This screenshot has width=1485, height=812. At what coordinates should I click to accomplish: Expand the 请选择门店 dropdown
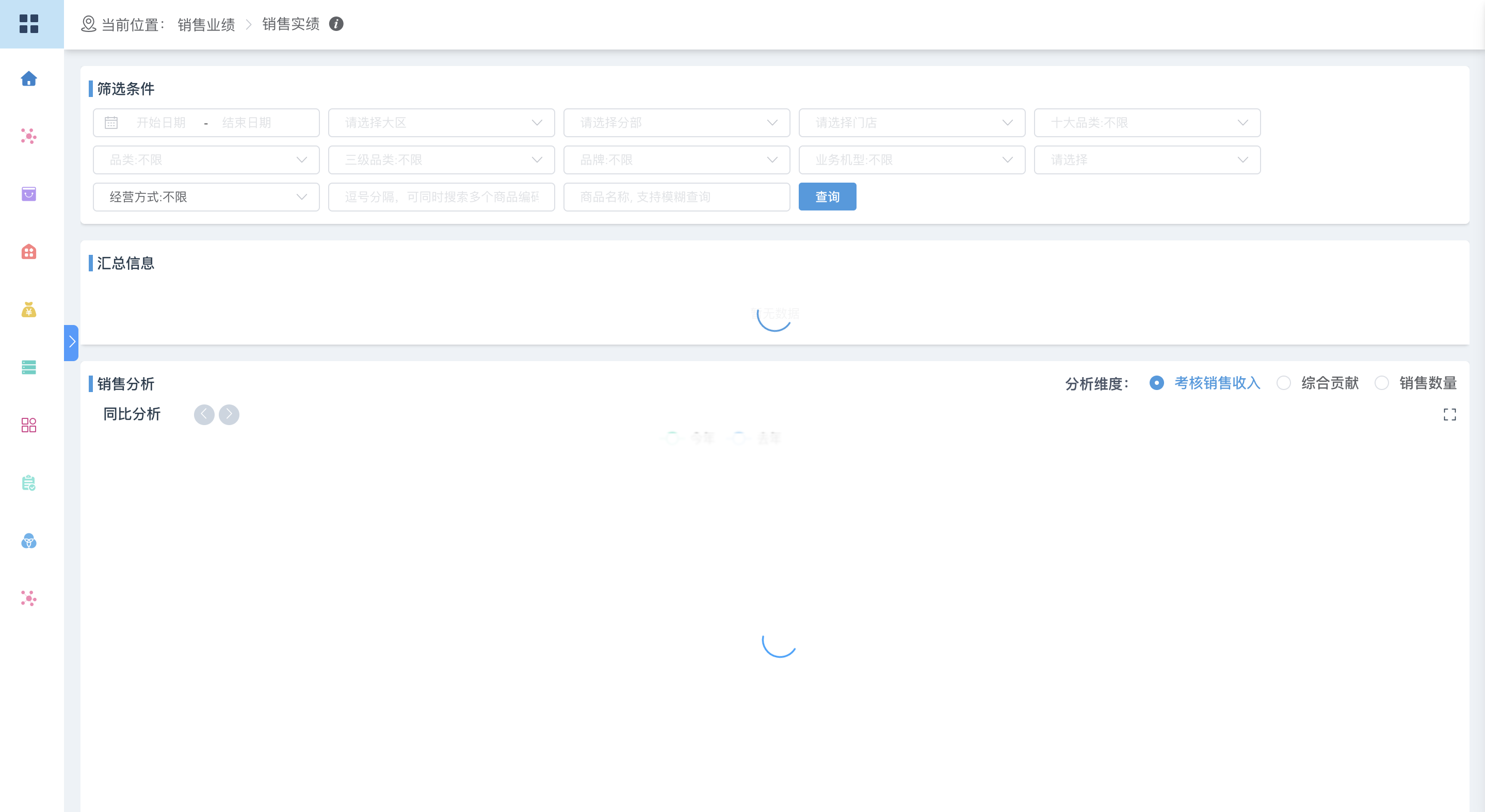point(911,123)
